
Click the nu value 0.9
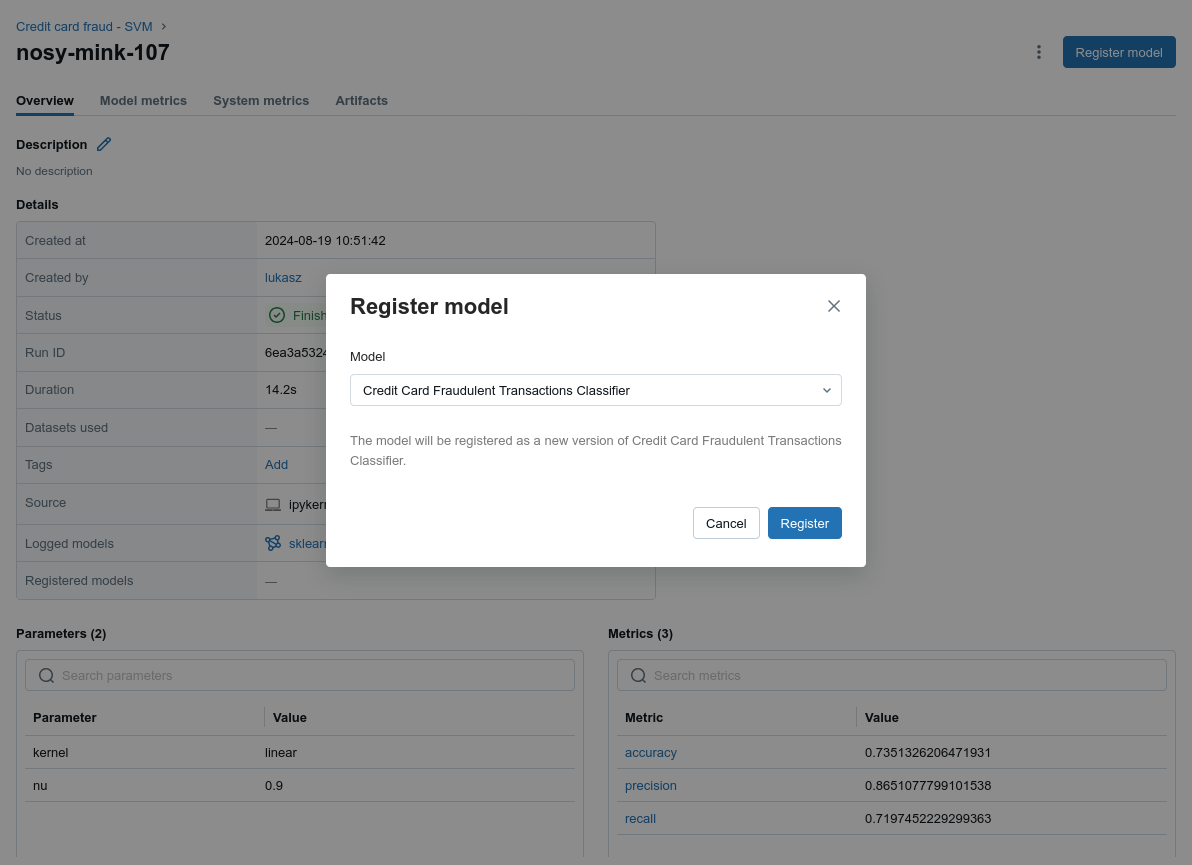(274, 785)
